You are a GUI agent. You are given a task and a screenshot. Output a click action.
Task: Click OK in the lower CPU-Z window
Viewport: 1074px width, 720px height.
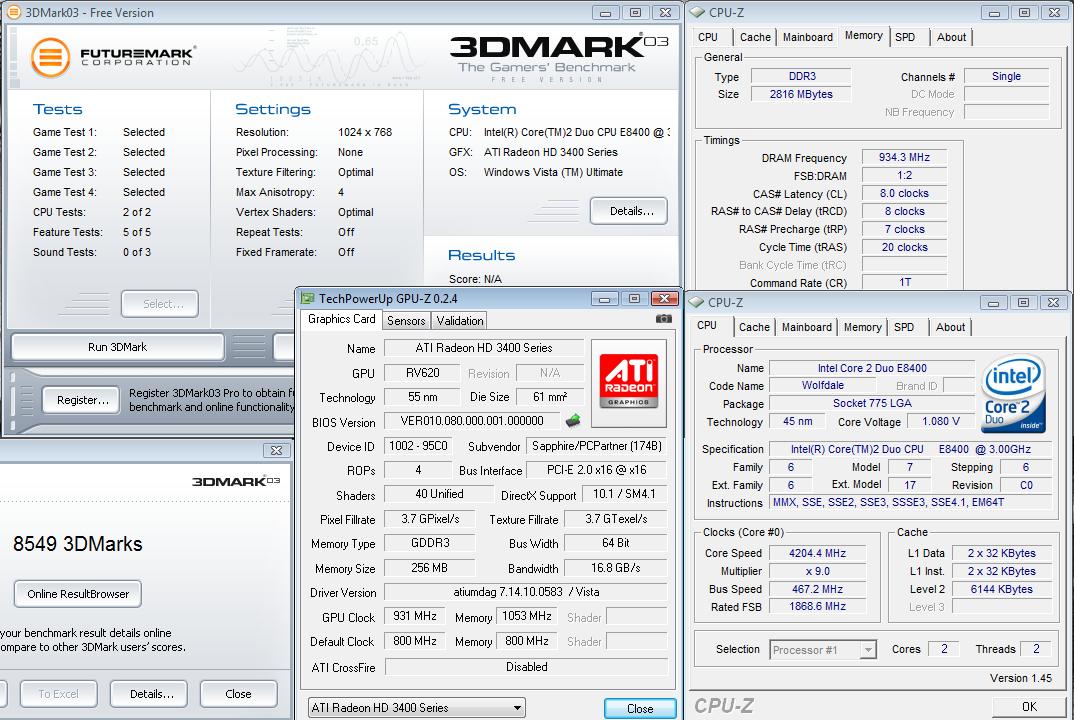(1029, 706)
